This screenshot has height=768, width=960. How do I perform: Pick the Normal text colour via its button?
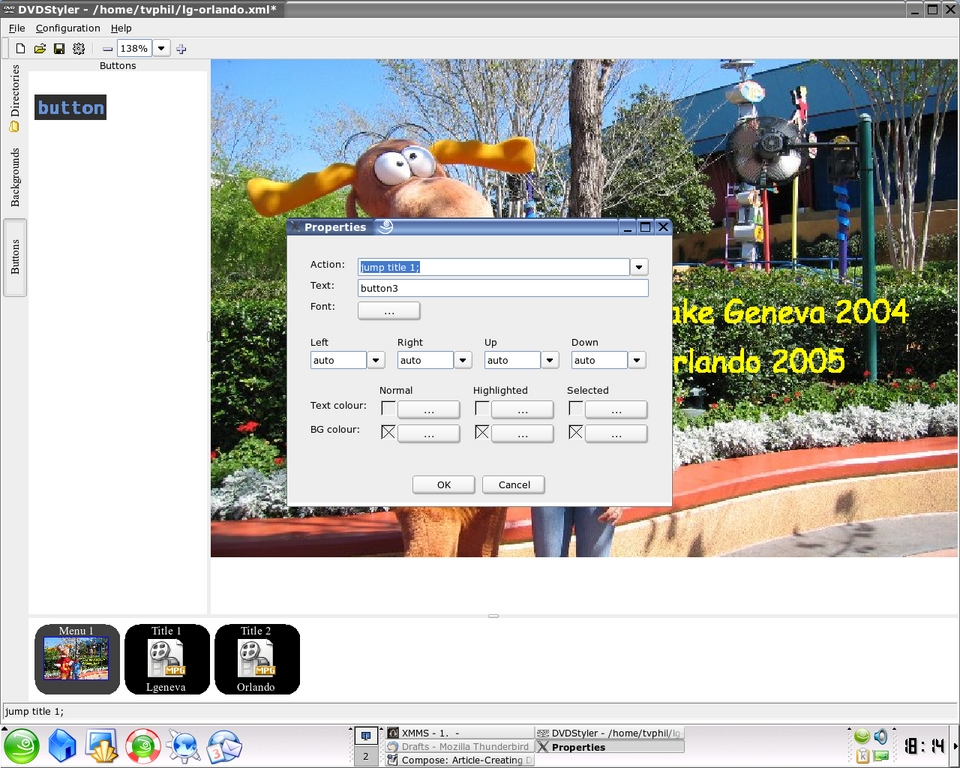(429, 409)
